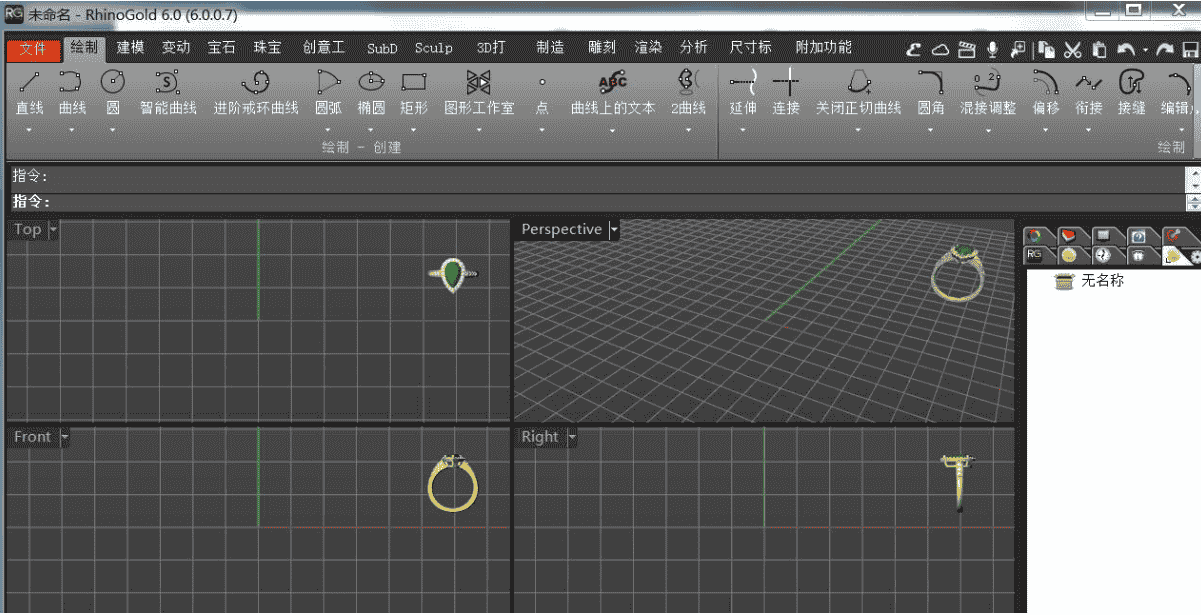Viewport: 1201px width, 615px height.
Task: Select the 圆 (Circle) tool icon
Action: pyautogui.click(x=112, y=82)
